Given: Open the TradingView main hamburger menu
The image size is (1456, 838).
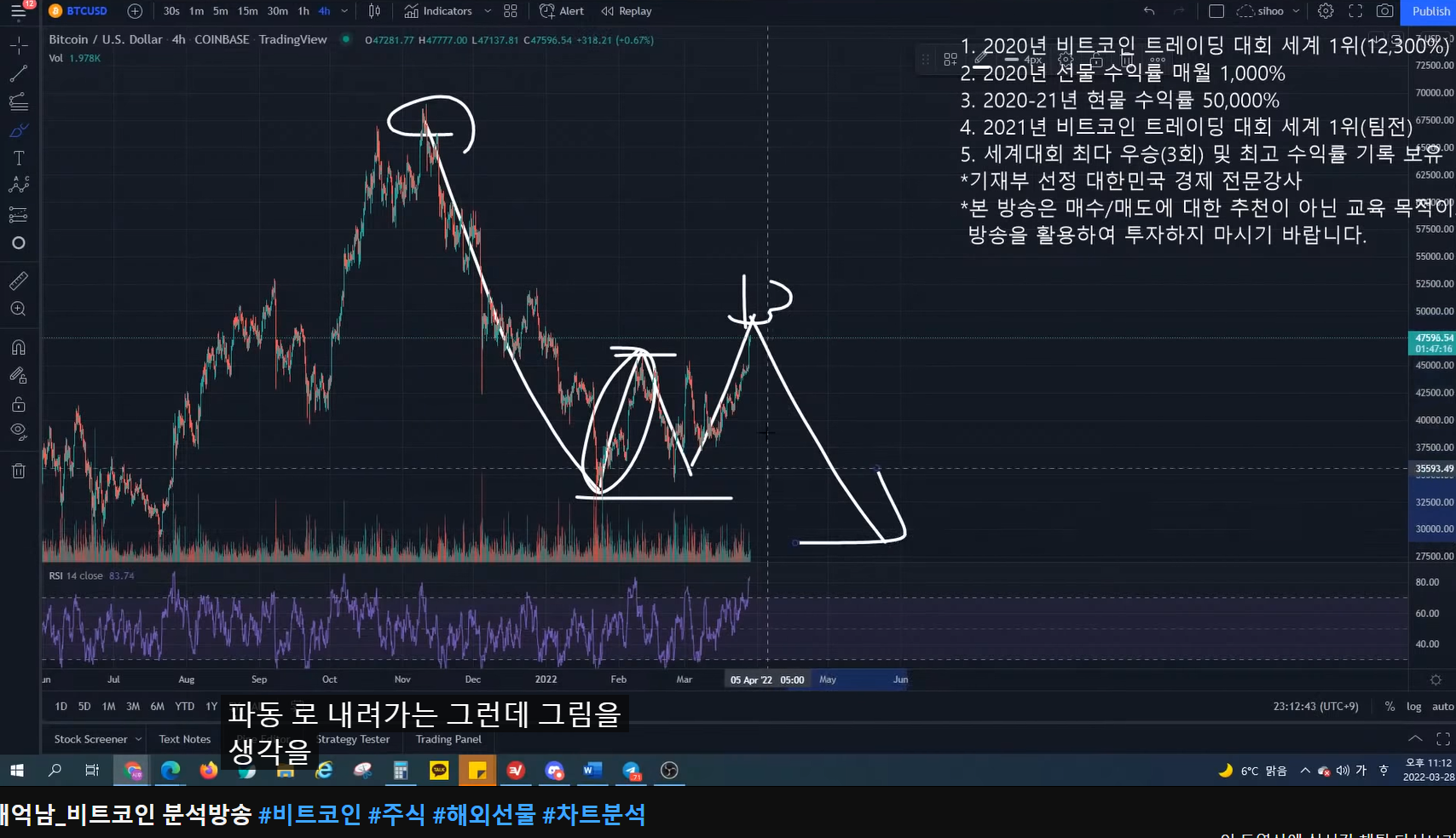Looking at the screenshot, I should pyautogui.click(x=18, y=11).
